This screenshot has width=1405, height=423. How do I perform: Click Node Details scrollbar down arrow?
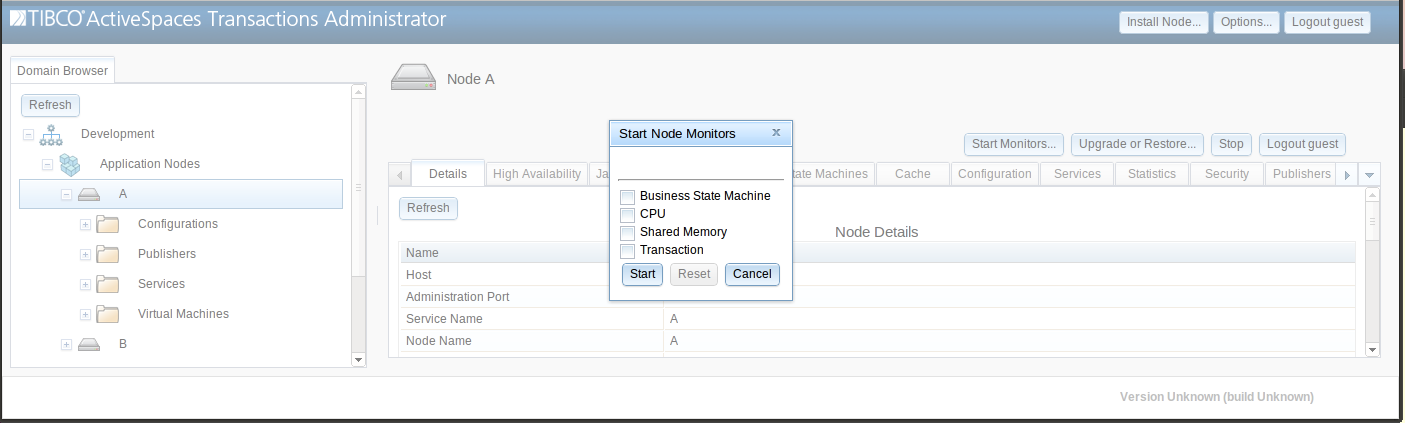coord(1372,350)
